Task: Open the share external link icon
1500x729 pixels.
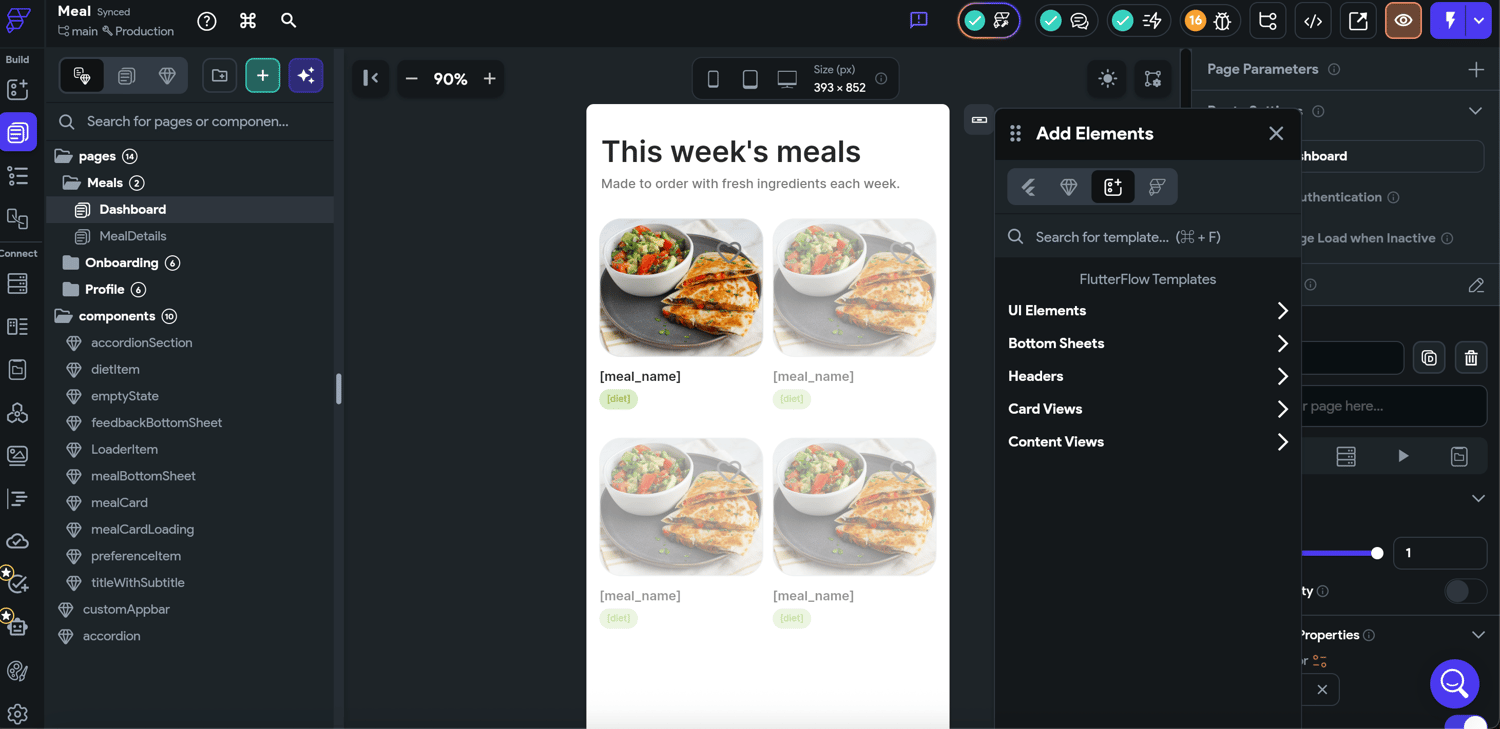Action: [x=1358, y=21]
